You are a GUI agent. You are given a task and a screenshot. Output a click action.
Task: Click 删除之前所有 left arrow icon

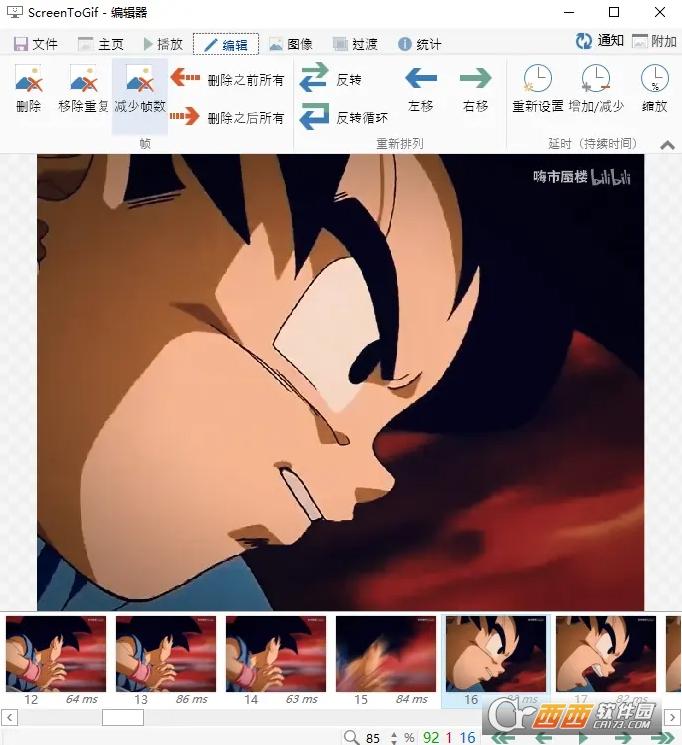[x=185, y=77]
